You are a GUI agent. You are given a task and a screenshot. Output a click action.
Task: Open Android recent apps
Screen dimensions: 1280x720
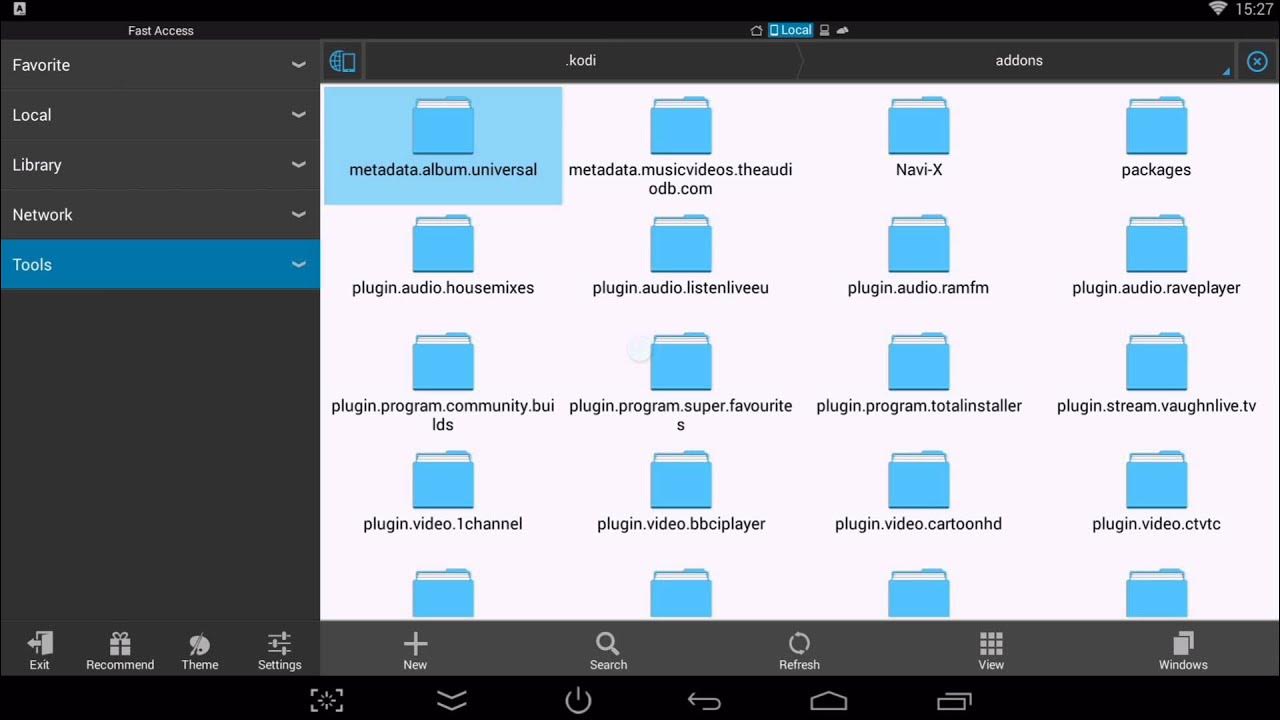click(x=954, y=701)
